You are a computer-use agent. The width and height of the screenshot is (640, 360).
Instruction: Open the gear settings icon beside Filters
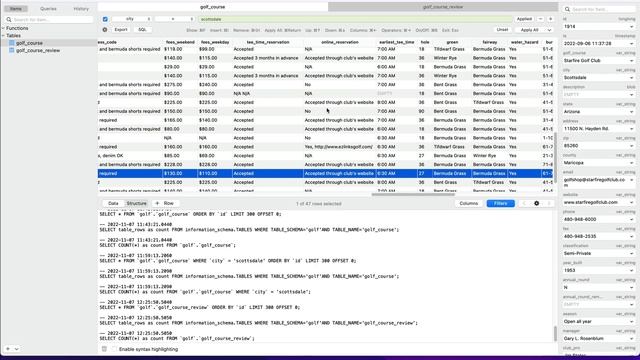(536, 203)
